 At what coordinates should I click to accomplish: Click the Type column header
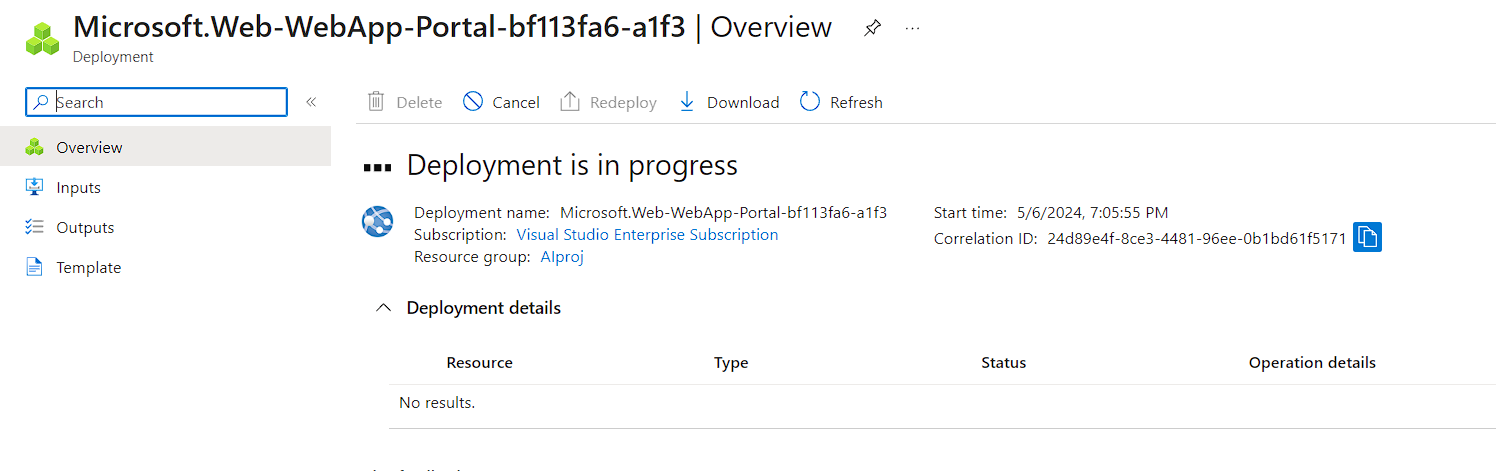coord(731,363)
